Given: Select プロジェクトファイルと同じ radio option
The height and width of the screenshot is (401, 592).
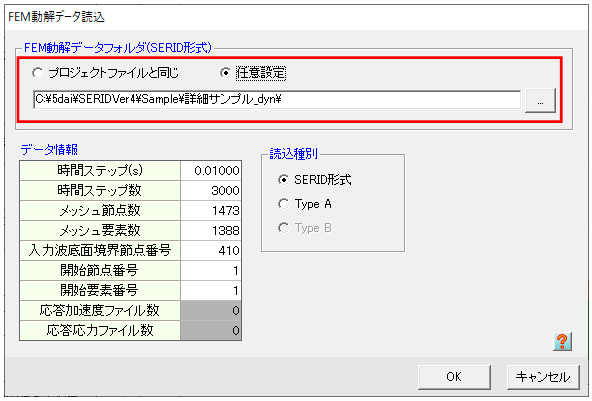Looking at the screenshot, I should [105, 72].
